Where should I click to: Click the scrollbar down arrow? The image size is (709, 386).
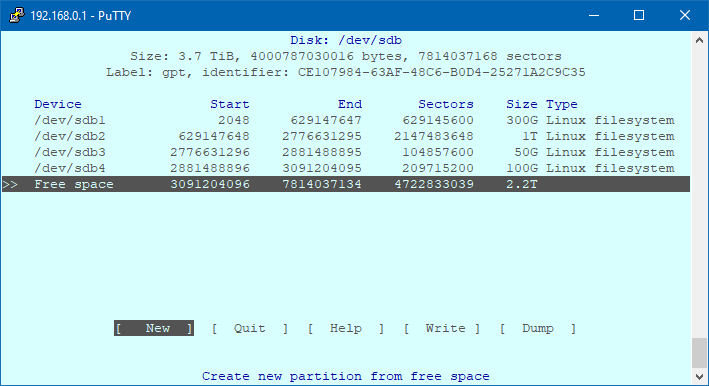[700, 377]
